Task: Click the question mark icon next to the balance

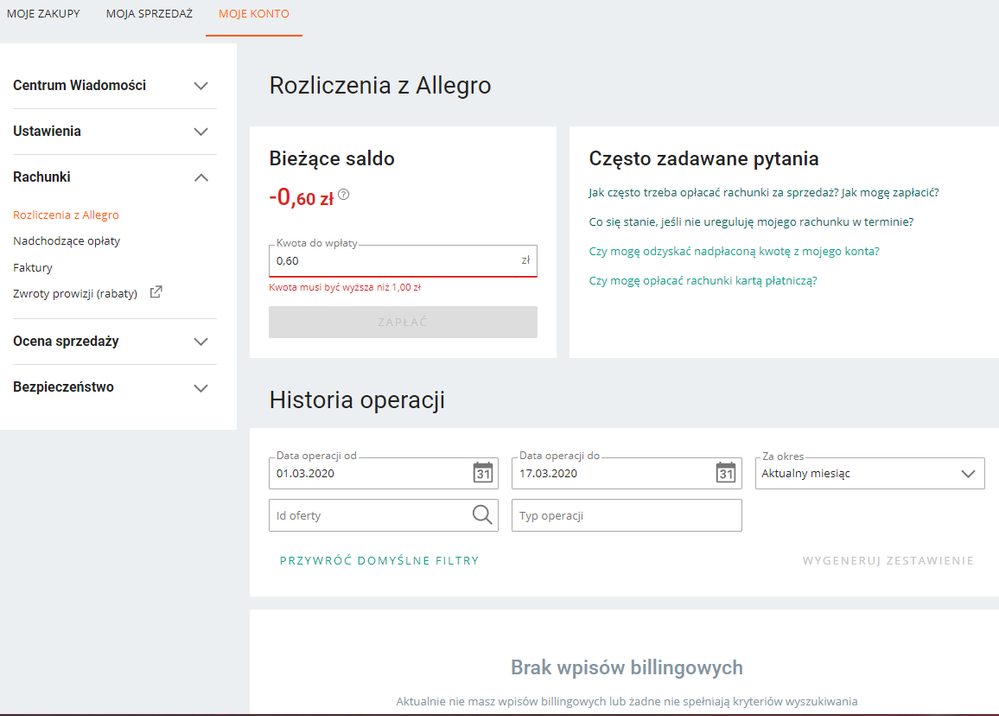Action: pyautogui.click(x=343, y=195)
